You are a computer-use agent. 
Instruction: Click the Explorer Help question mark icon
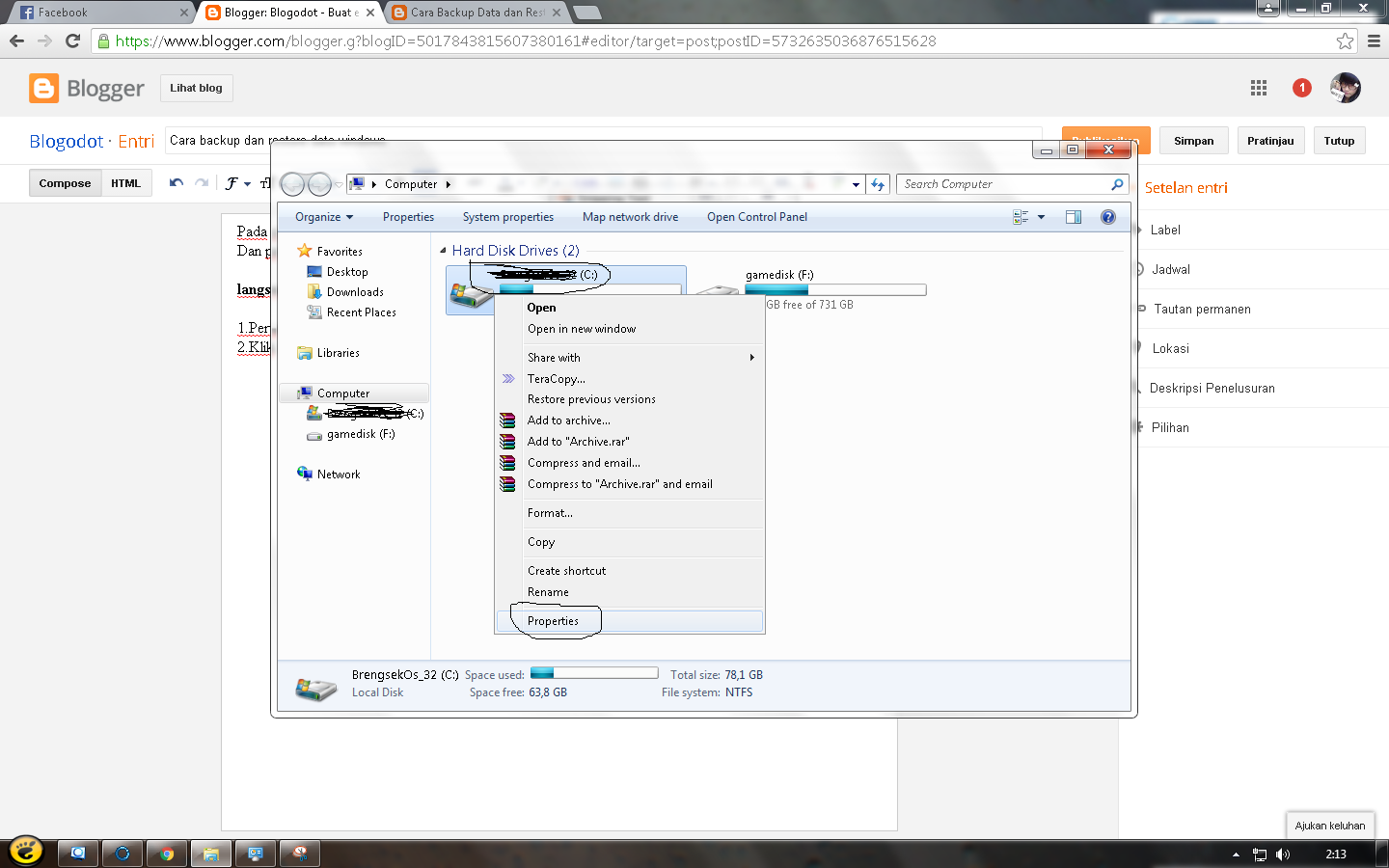1108,217
